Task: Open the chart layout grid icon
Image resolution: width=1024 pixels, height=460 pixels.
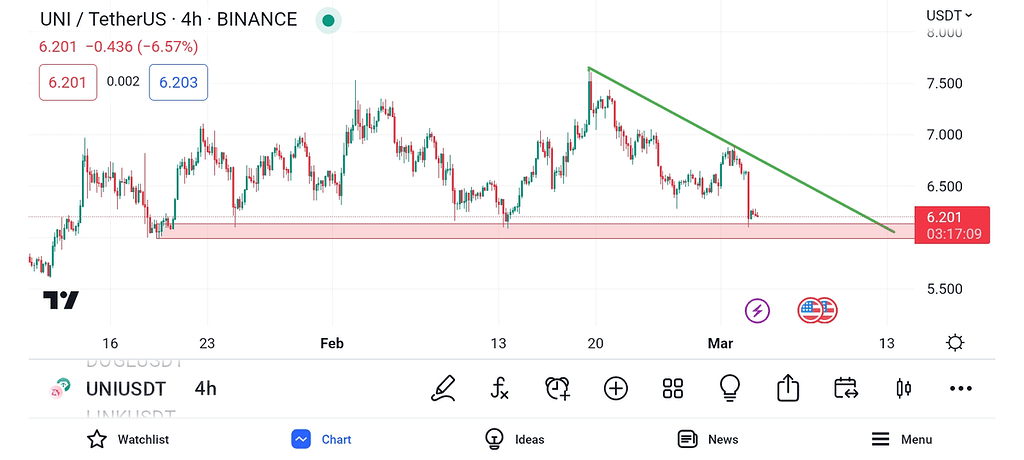Action: (672, 388)
